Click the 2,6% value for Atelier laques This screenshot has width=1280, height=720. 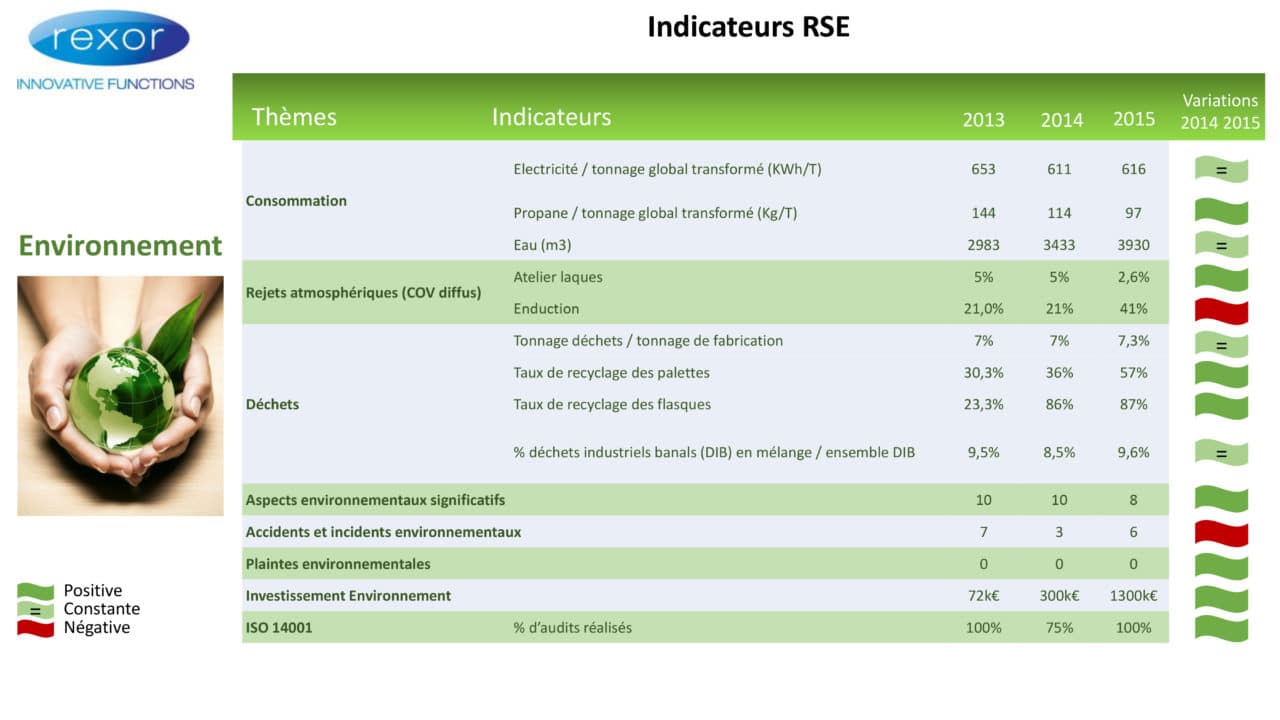pyautogui.click(x=1133, y=277)
